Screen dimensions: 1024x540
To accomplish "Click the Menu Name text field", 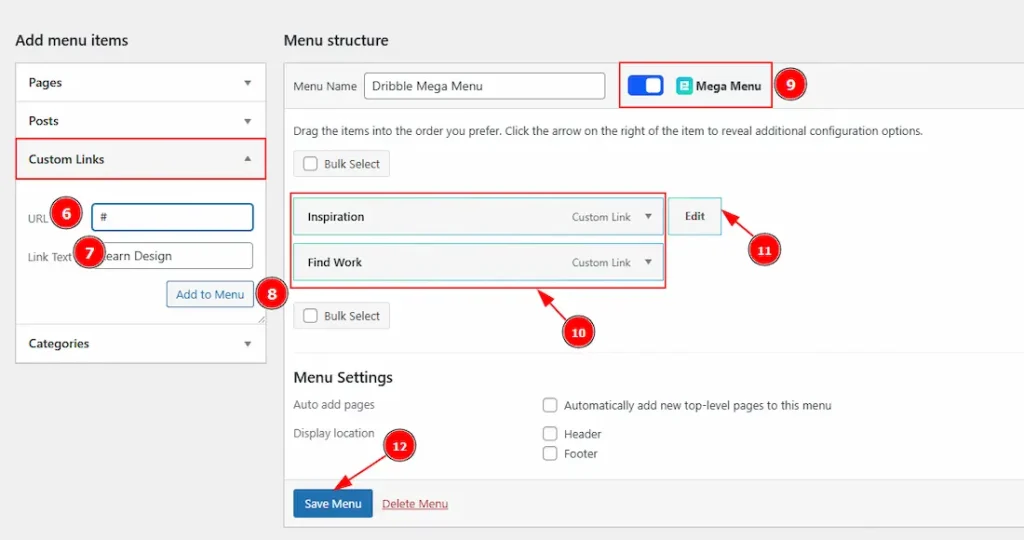I will point(484,86).
